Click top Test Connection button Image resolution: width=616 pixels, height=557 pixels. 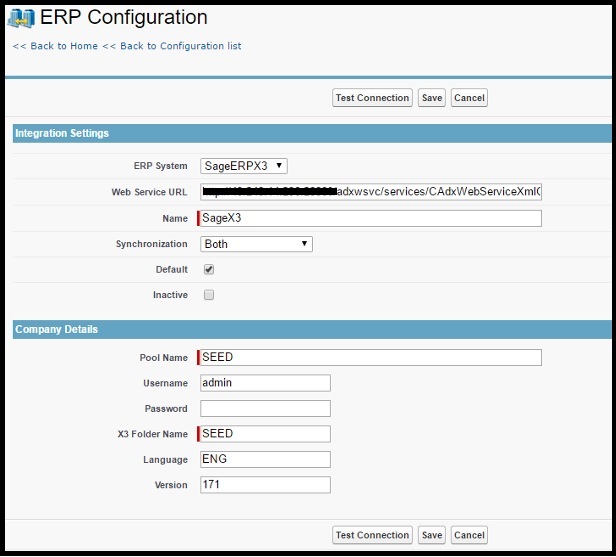coord(372,98)
